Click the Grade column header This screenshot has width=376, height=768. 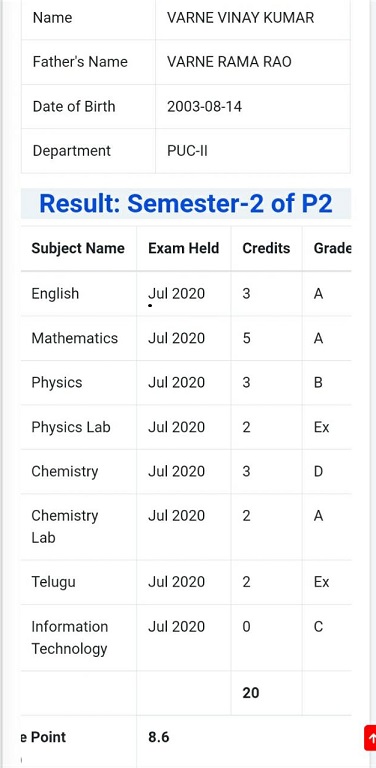pos(332,248)
